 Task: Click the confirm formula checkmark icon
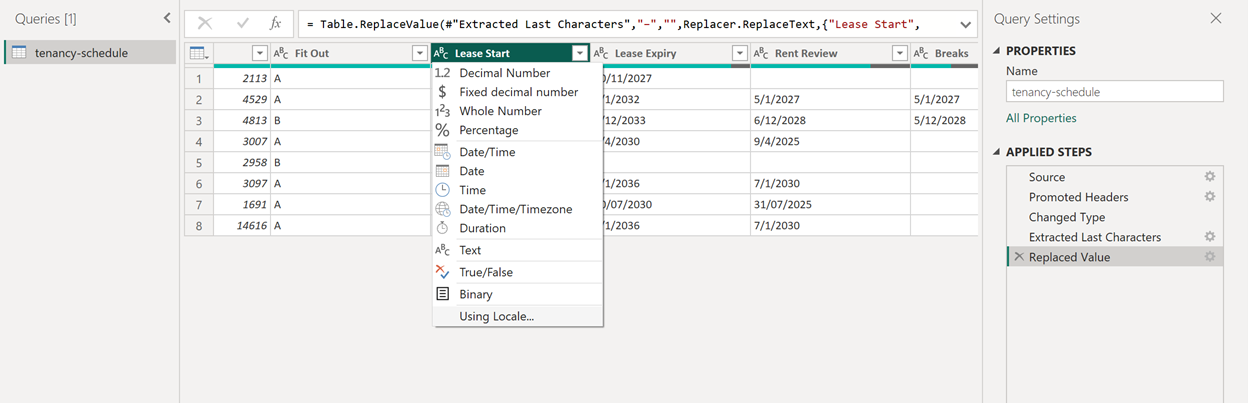coord(241,24)
